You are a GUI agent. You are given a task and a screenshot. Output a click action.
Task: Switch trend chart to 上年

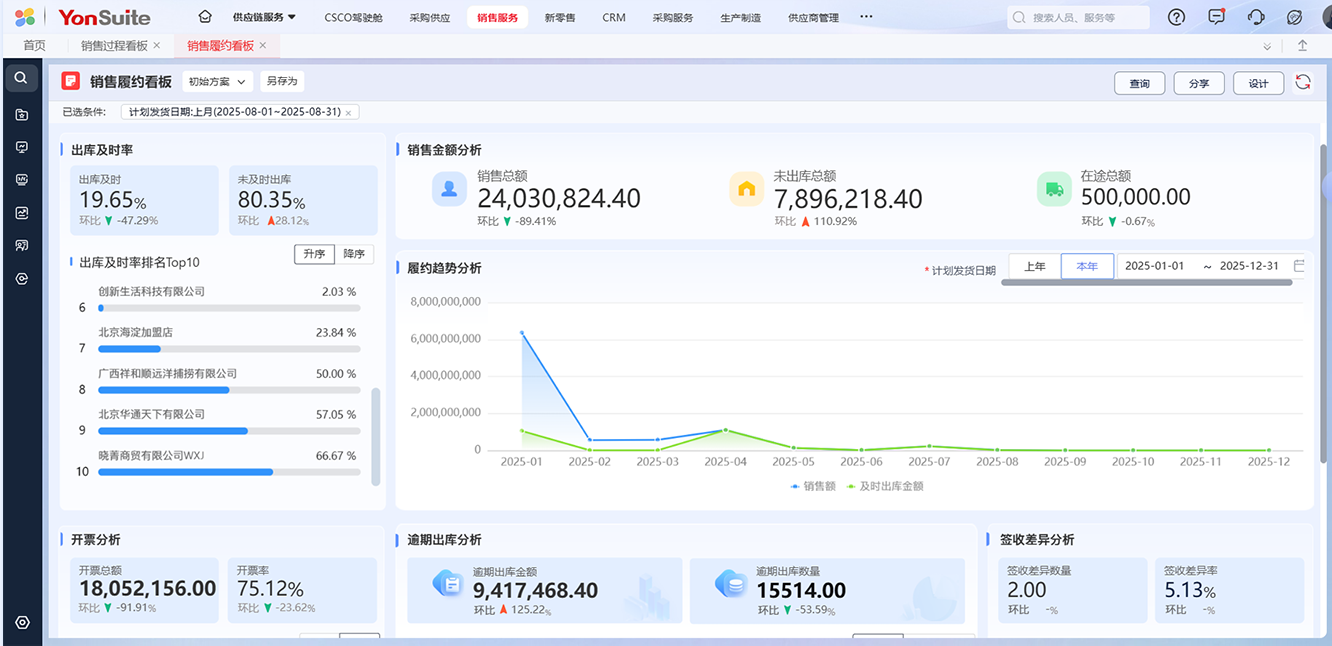click(x=1035, y=266)
